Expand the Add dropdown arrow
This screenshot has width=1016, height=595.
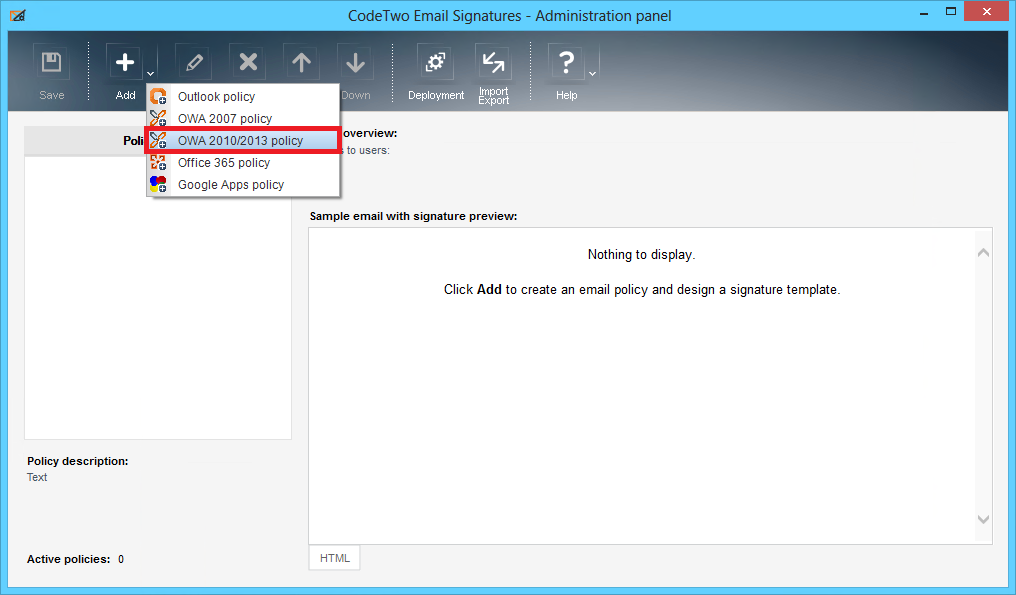coord(150,74)
